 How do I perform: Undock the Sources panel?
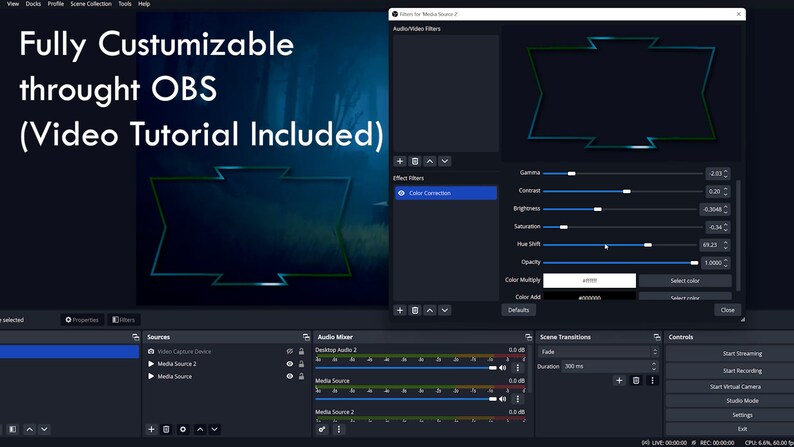306,337
